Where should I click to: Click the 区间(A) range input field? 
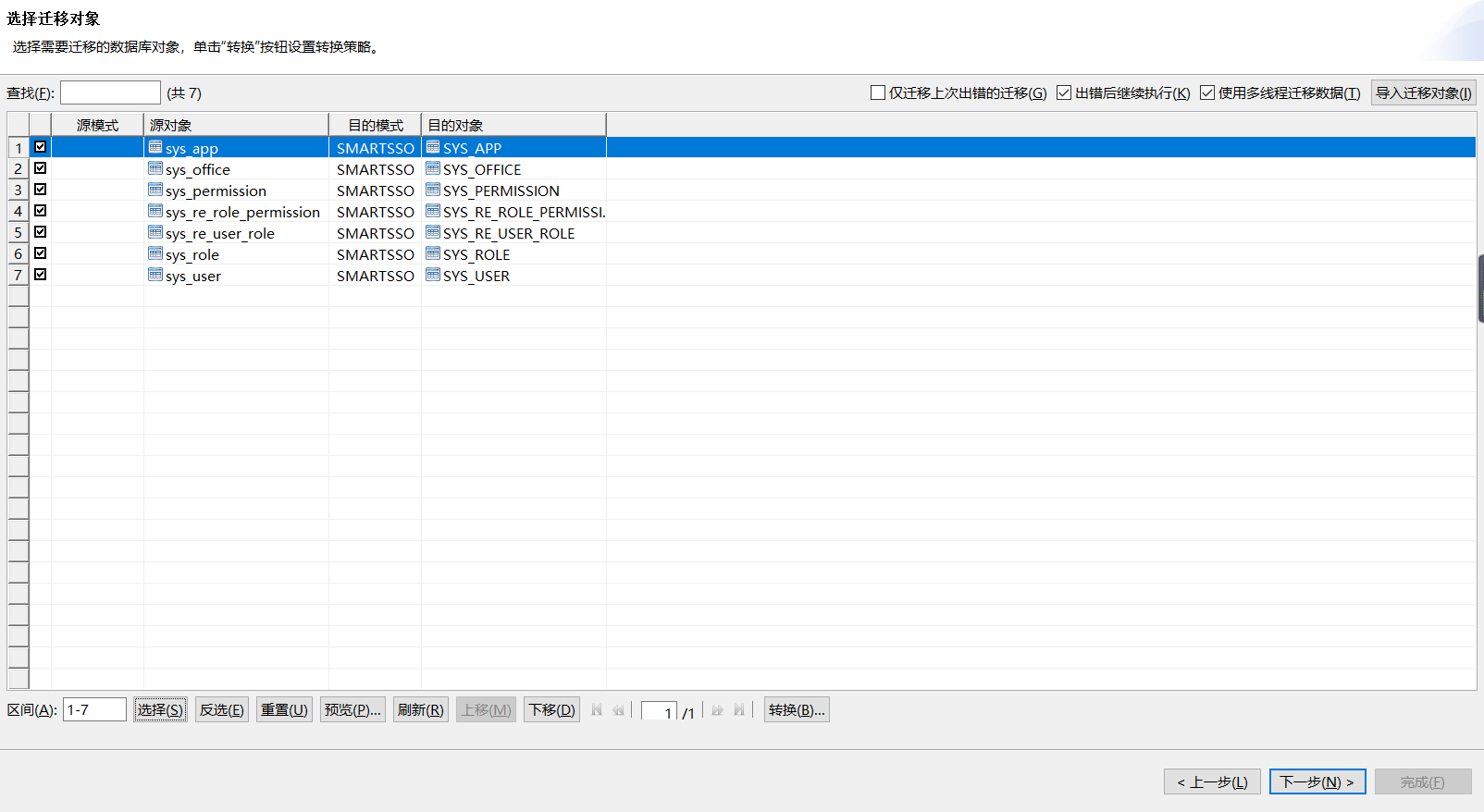94,709
